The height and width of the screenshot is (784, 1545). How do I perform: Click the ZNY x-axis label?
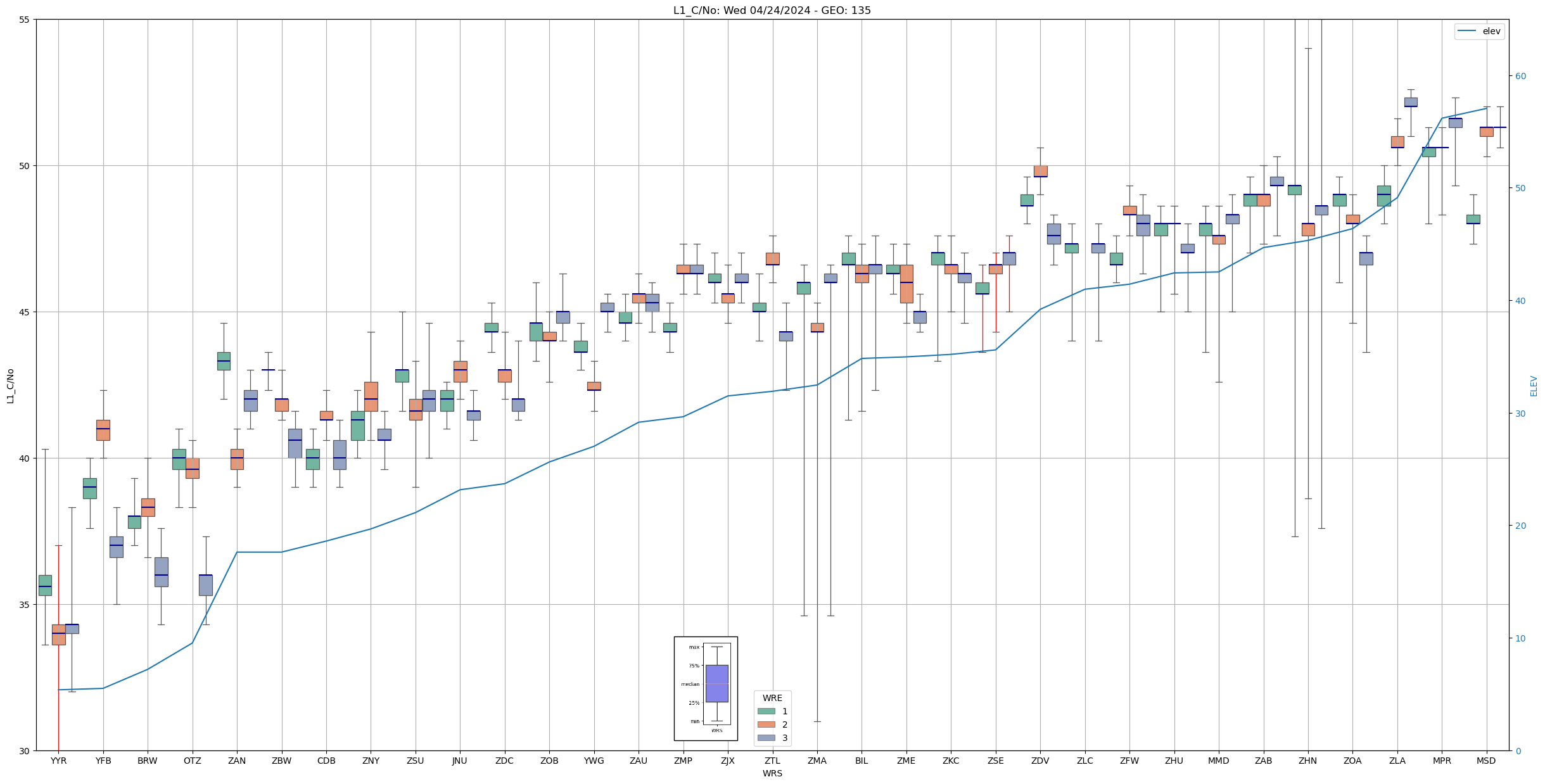coord(371,761)
